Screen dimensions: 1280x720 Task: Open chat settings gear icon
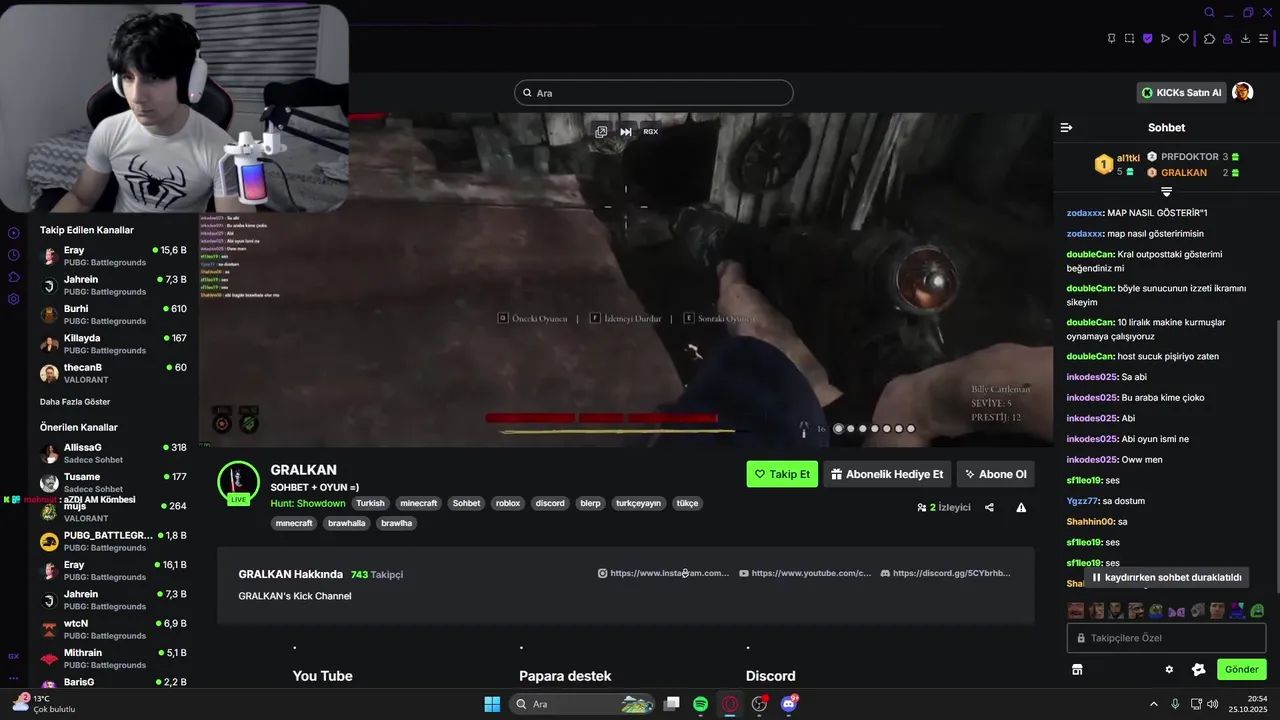point(1169,669)
